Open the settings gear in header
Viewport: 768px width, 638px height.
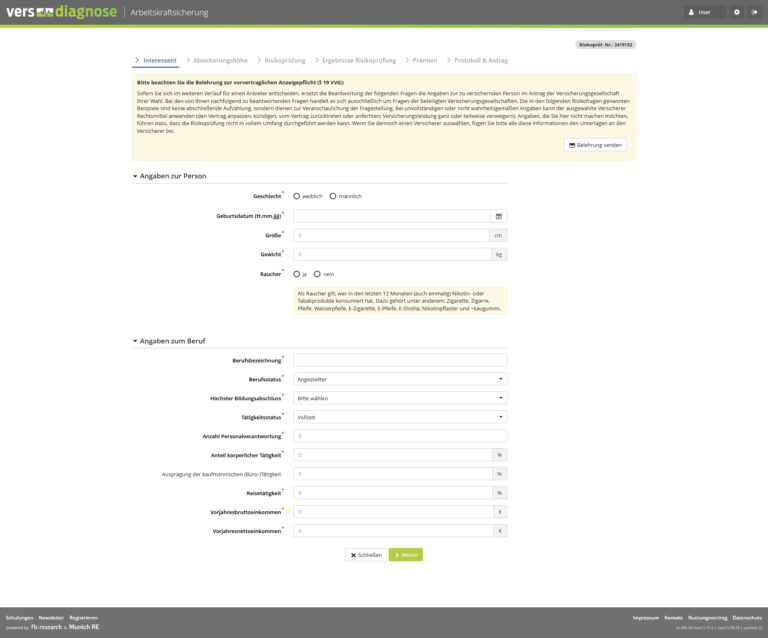[737, 12]
